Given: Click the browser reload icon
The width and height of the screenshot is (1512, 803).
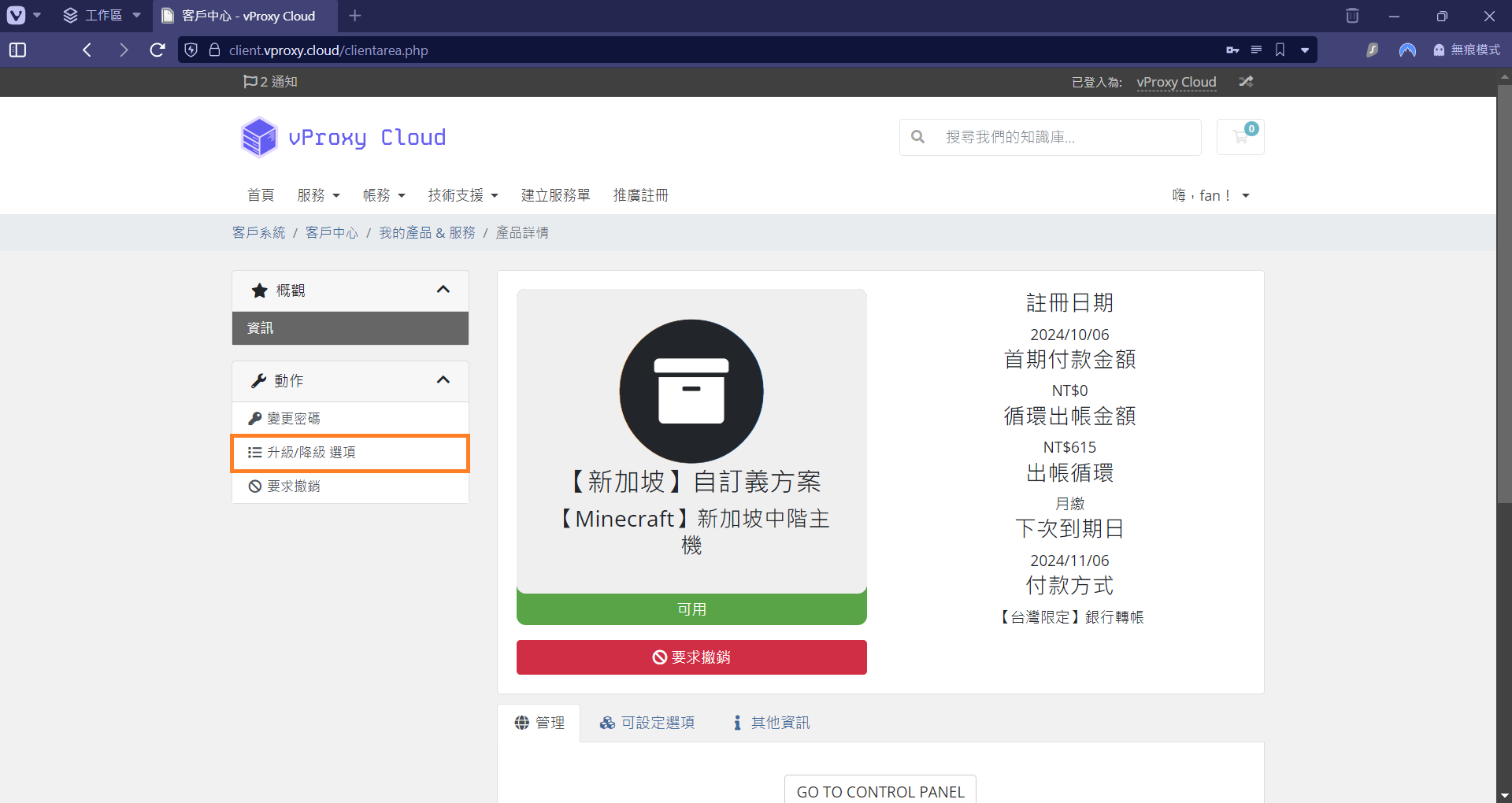Looking at the screenshot, I should coord(157,50).
